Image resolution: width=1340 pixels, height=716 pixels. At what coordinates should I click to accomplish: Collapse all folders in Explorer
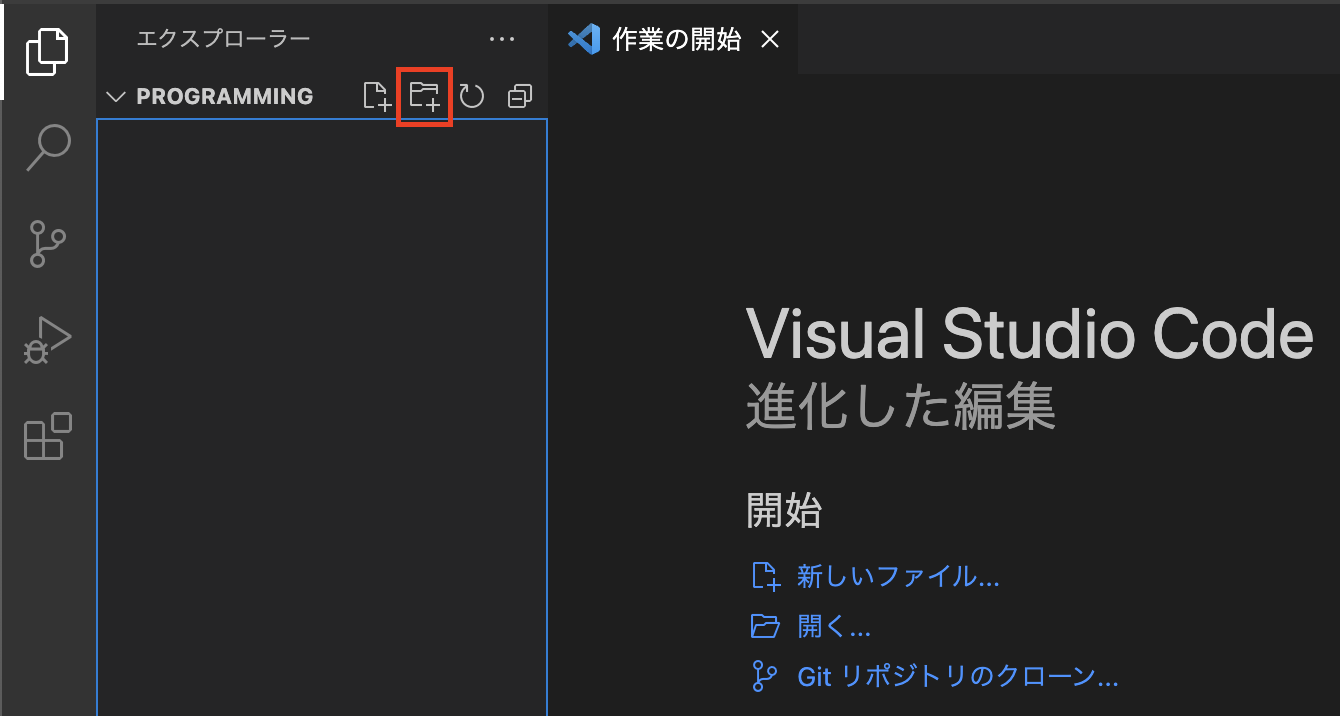click(519, 96)
